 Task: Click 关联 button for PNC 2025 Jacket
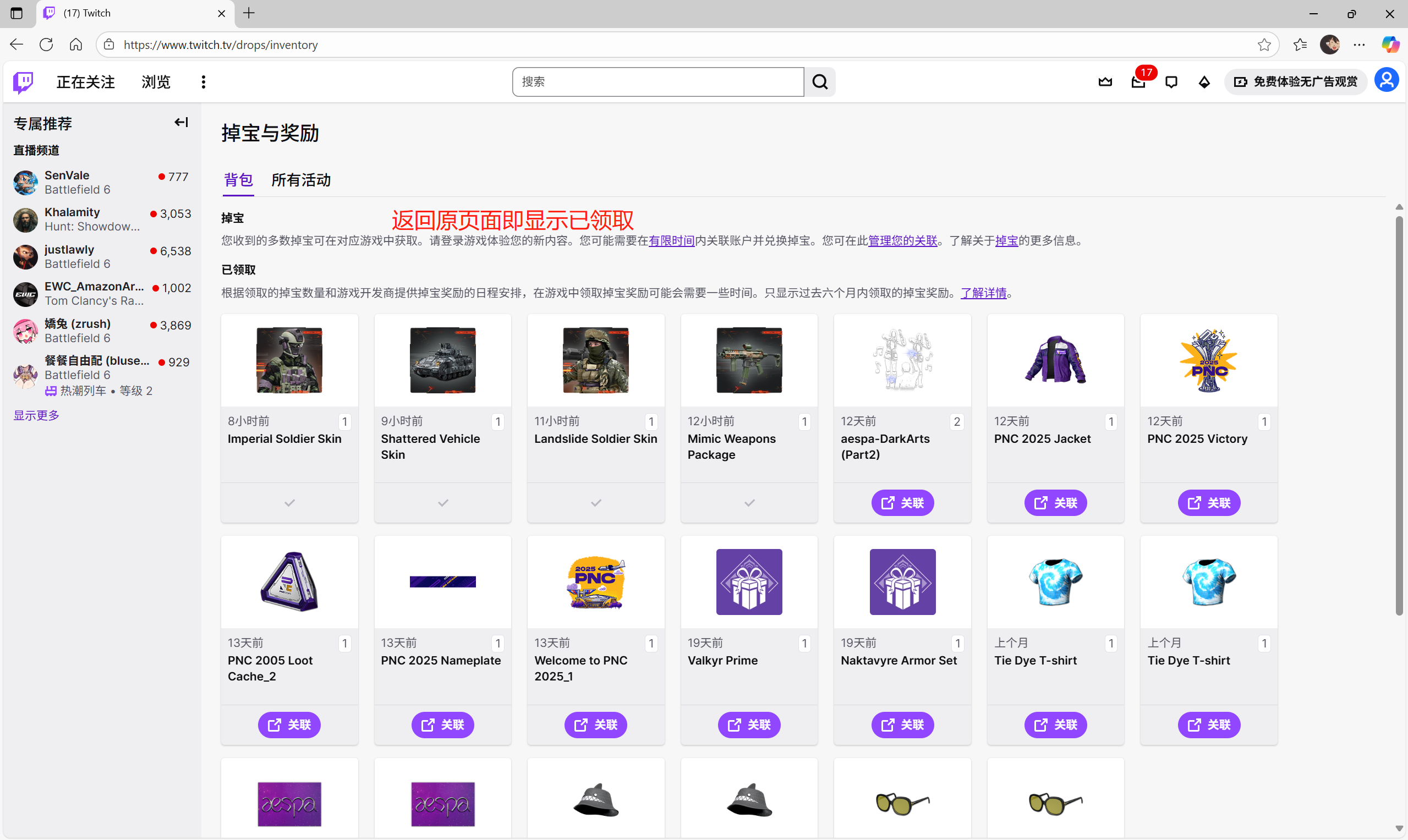(1055, 503)
